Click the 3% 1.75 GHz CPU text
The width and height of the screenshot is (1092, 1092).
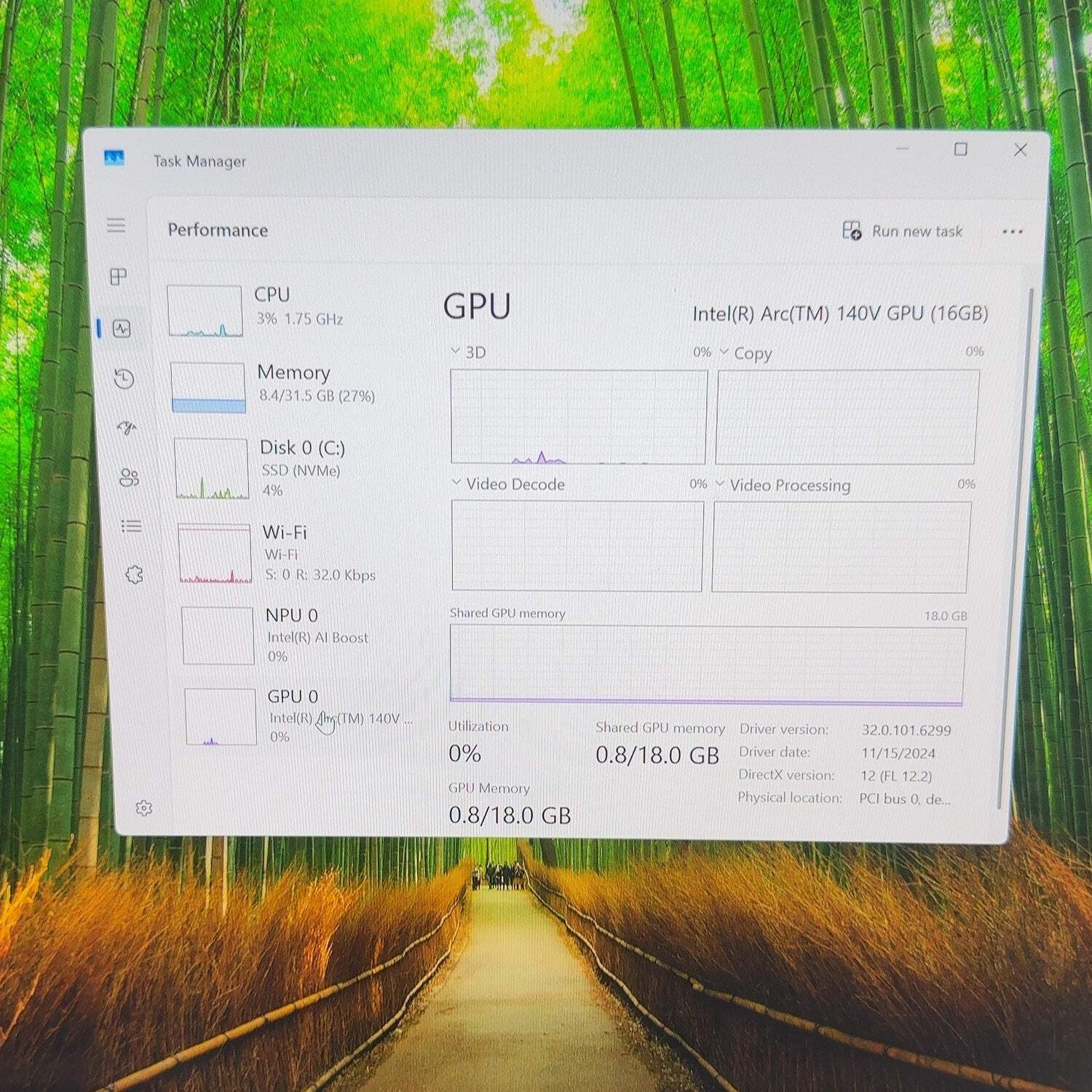(299, 319)
